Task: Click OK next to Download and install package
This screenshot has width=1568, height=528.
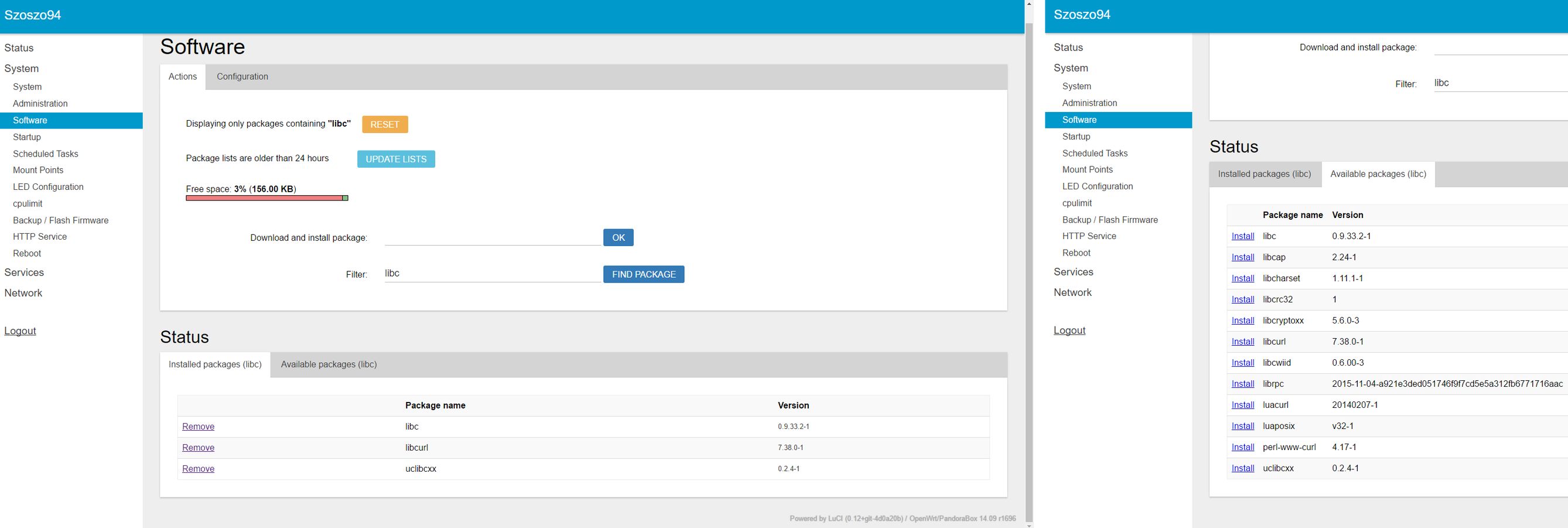Action: pos(619,237)
